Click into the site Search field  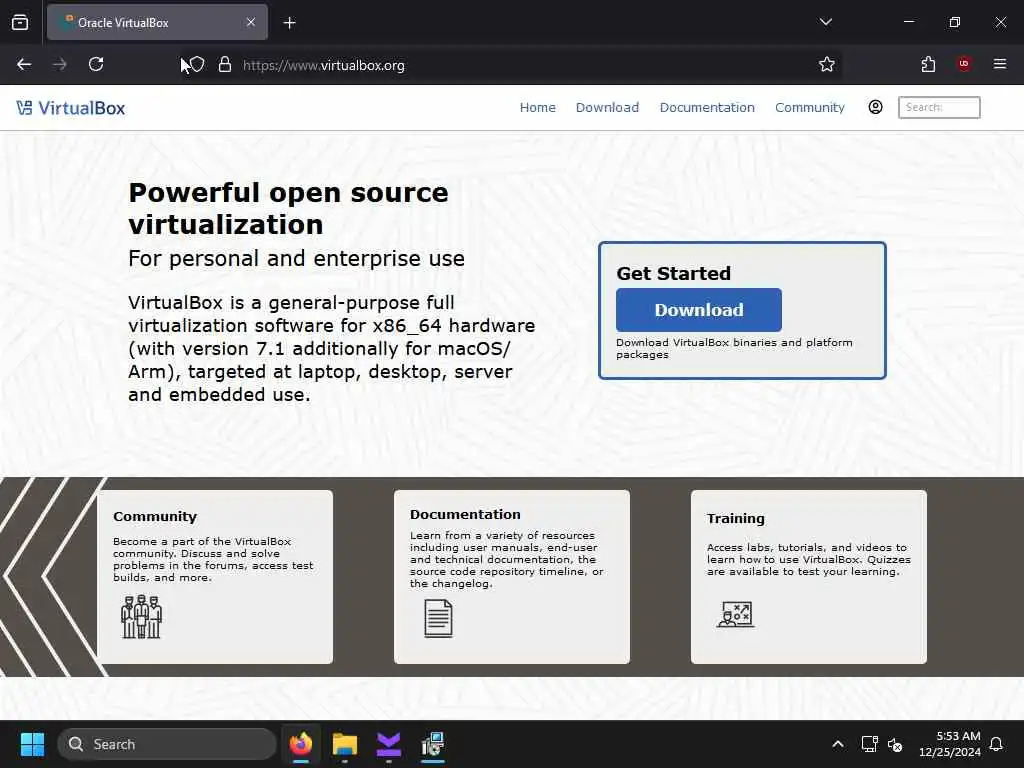coord(939,107)
